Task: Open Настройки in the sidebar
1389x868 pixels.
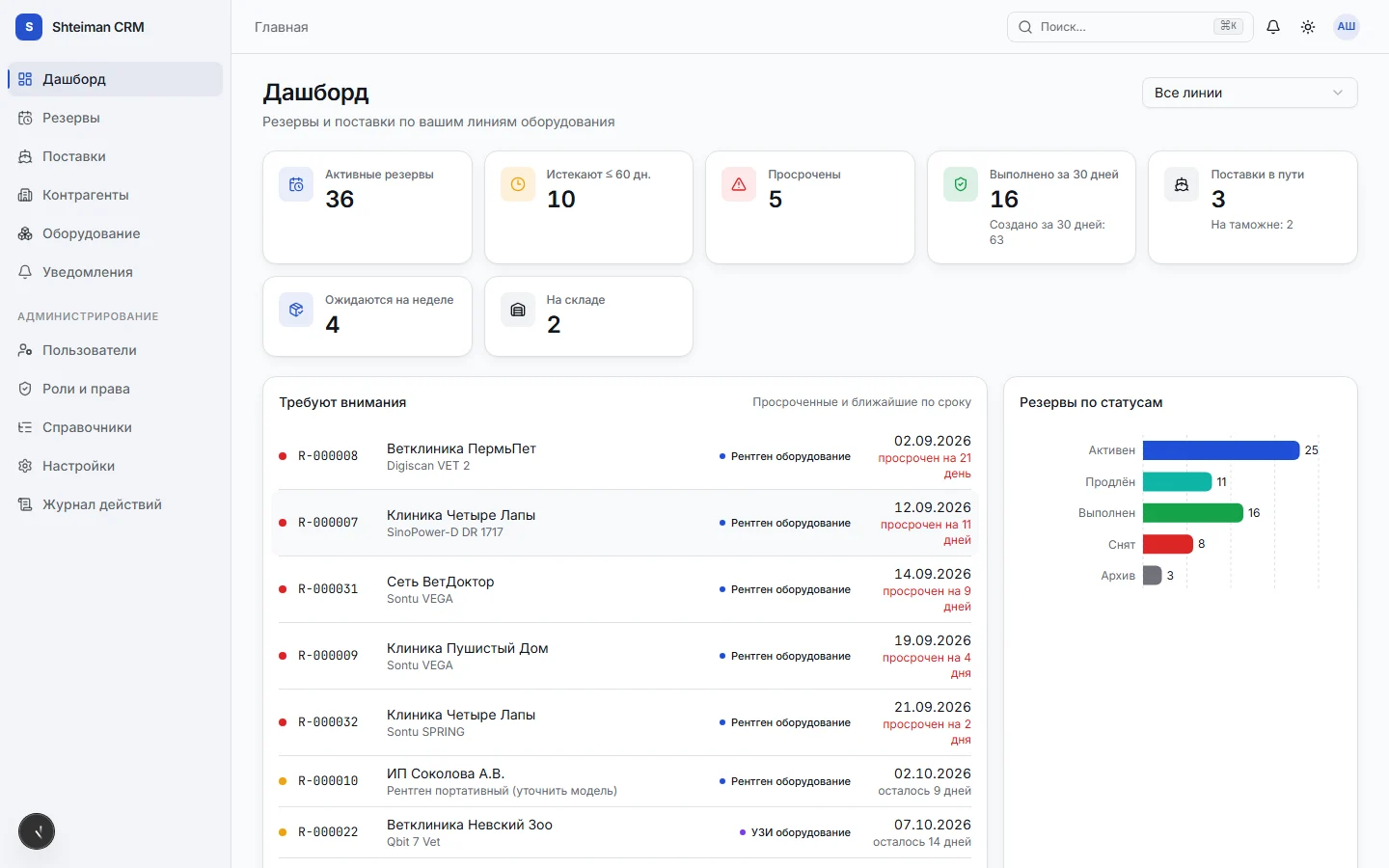Action: (x=116, y=466)
